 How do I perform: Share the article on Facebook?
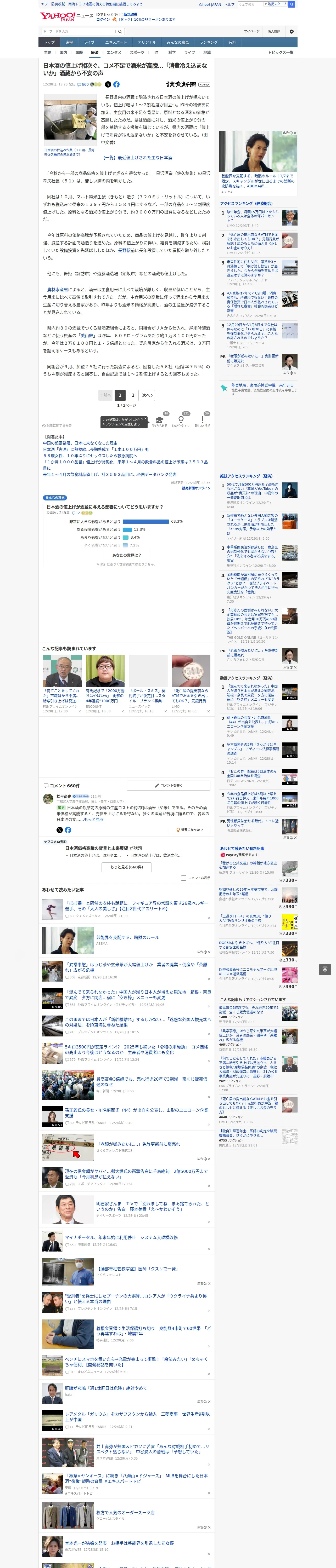click(x=116, y=85)
